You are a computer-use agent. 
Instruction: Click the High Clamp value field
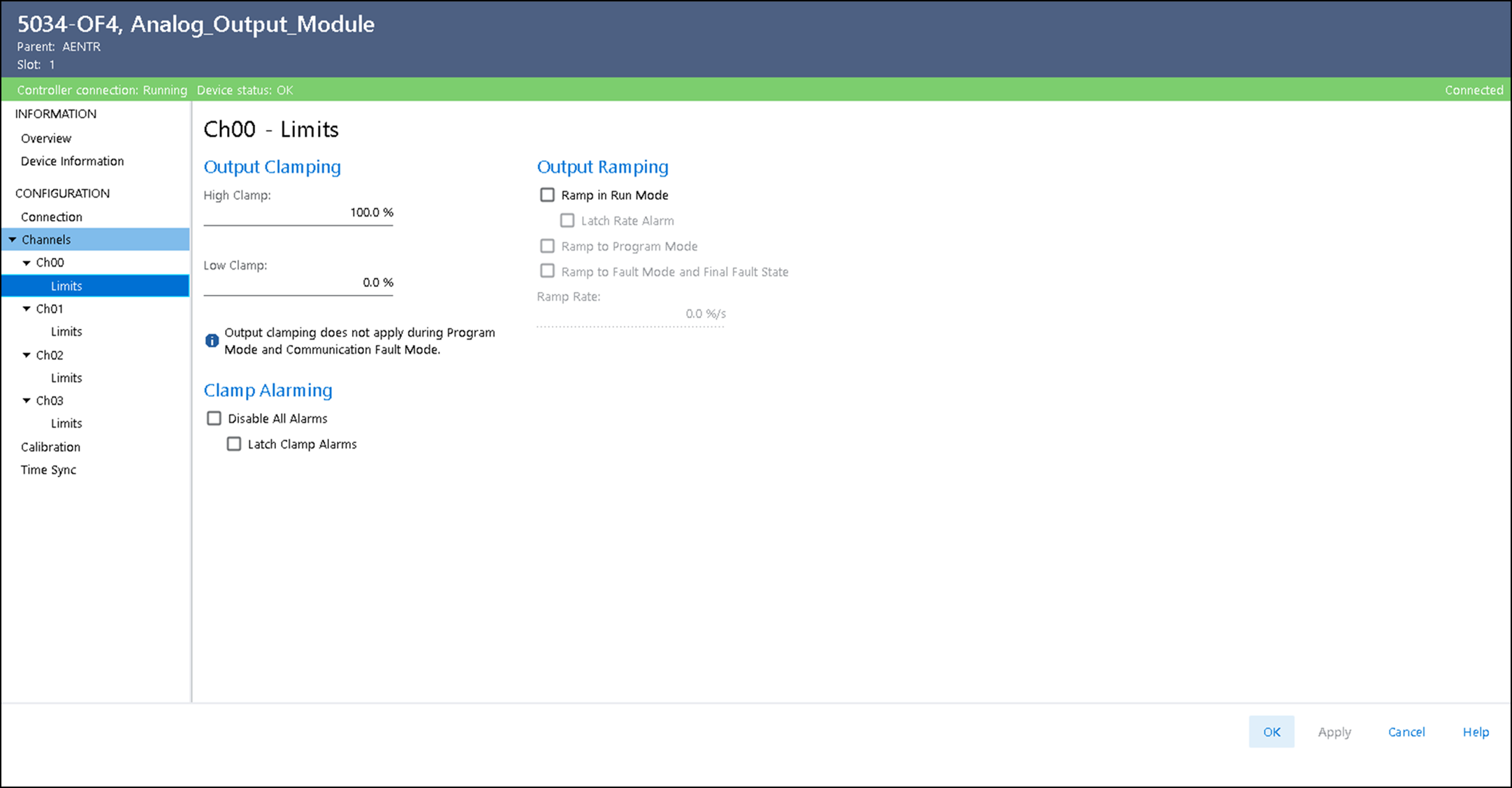point(298,212)
